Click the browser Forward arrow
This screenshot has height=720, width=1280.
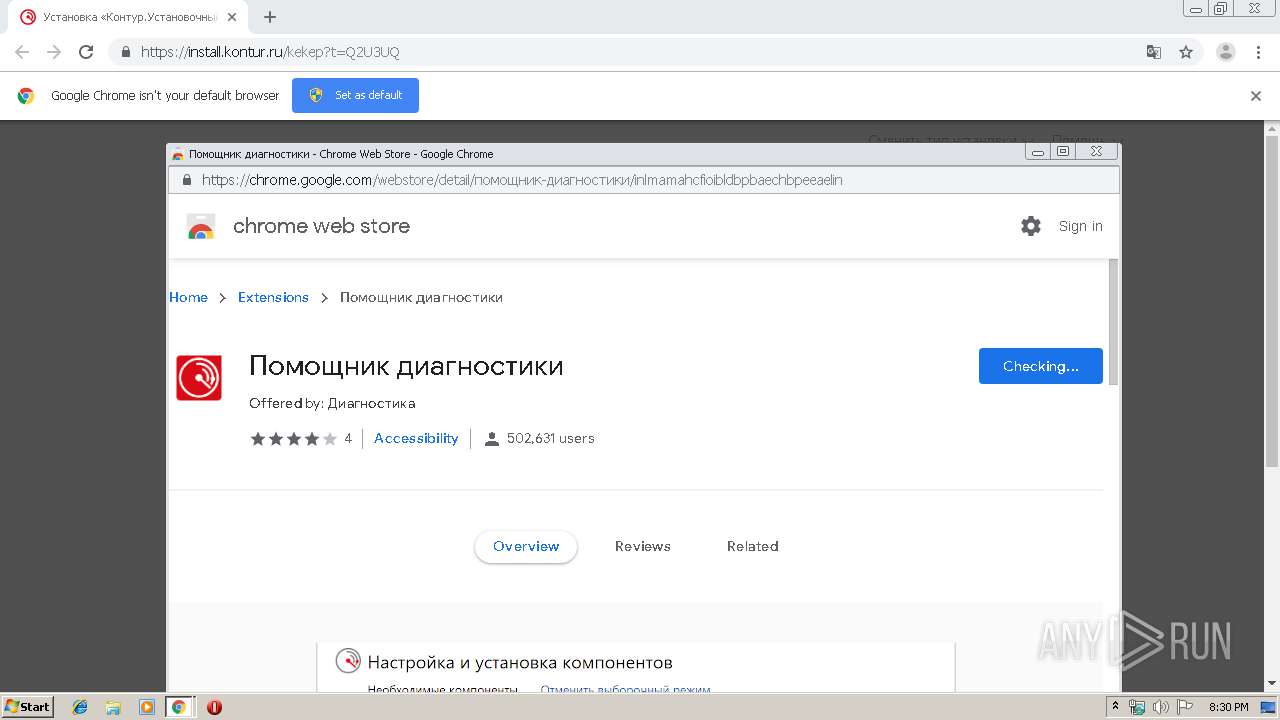(54, 52)
